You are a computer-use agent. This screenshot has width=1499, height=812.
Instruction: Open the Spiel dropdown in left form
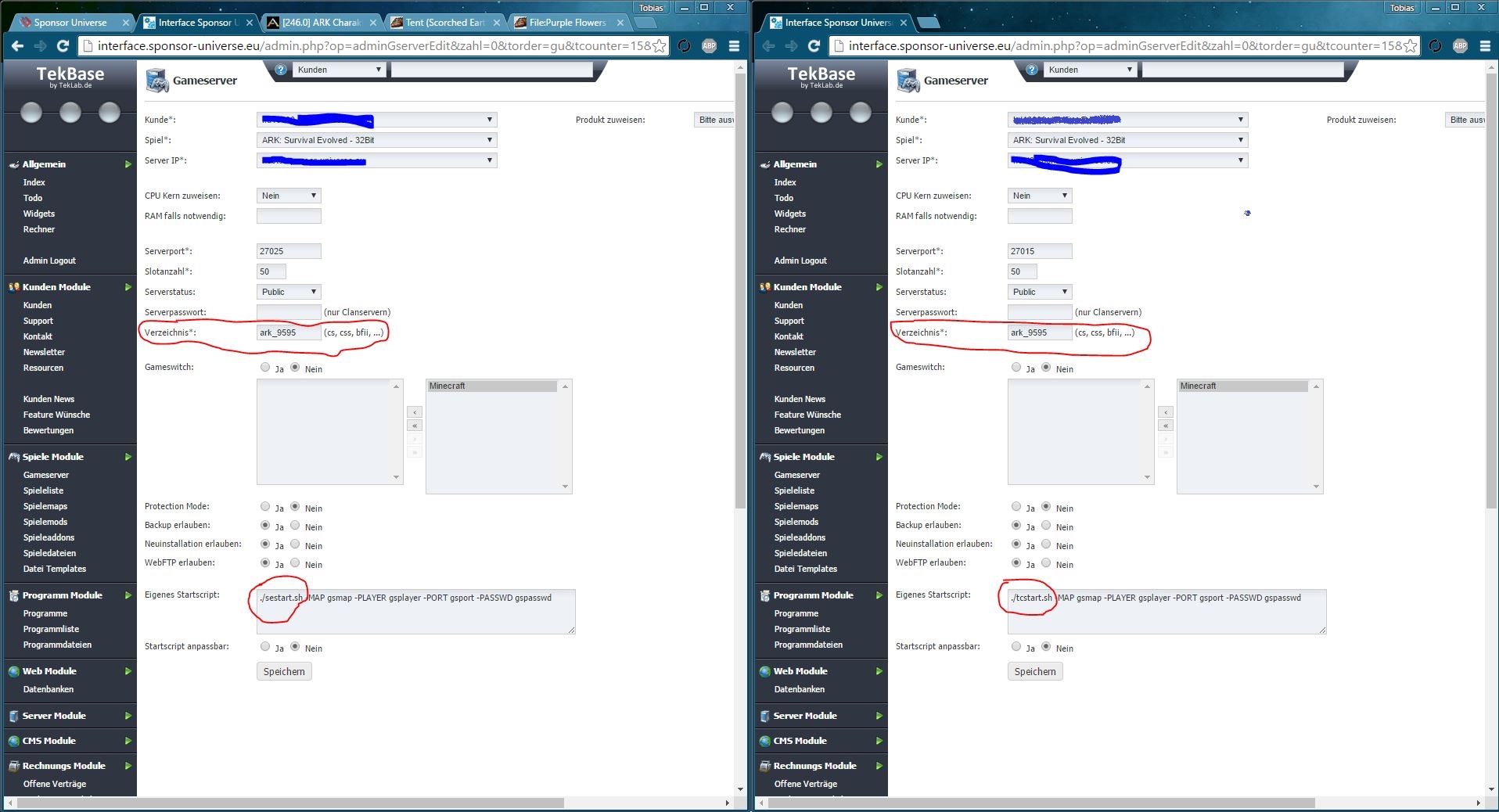[x=377, y=140]
